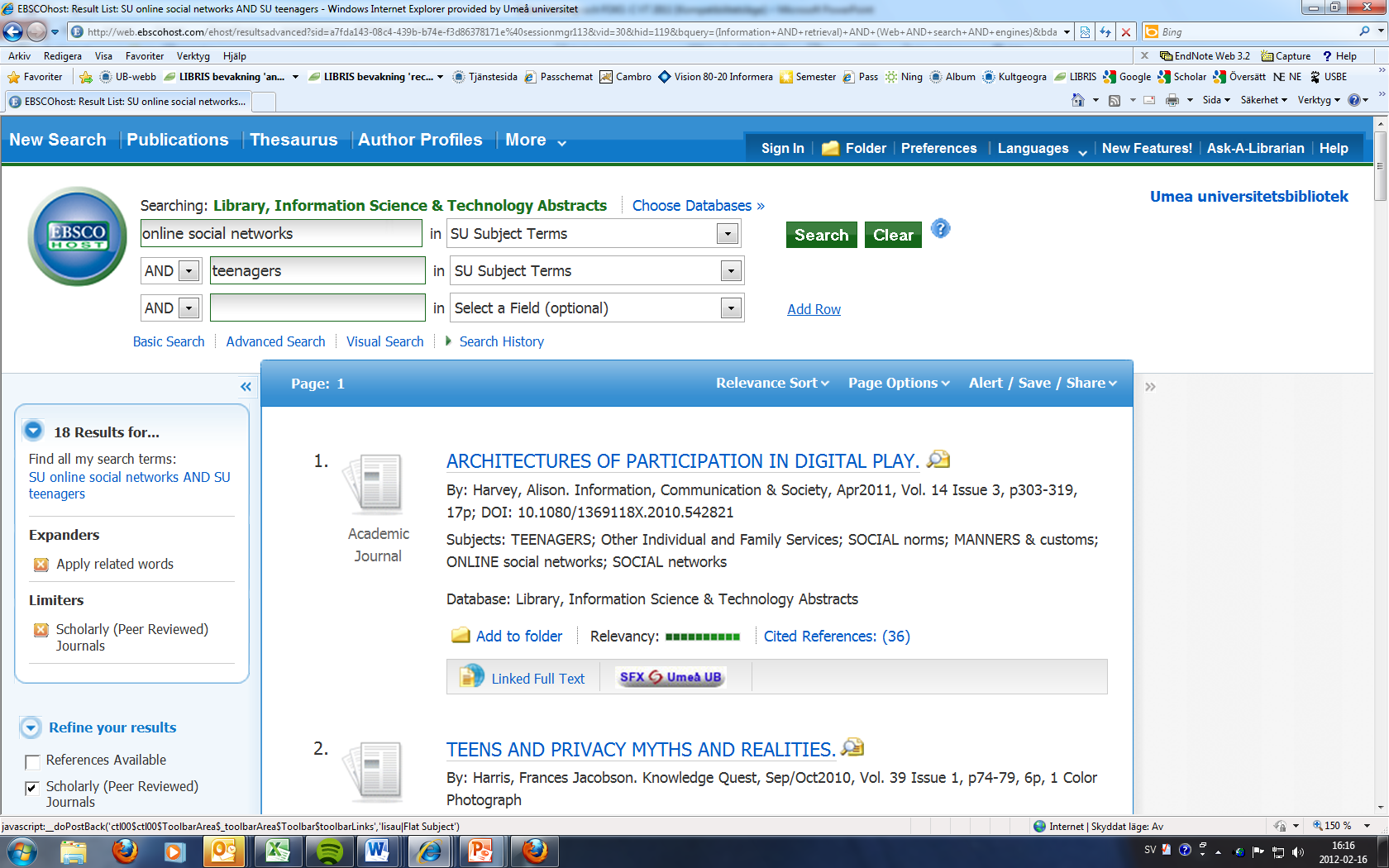
Task: Open the Favoriter menu
Action: click(145, 56)
